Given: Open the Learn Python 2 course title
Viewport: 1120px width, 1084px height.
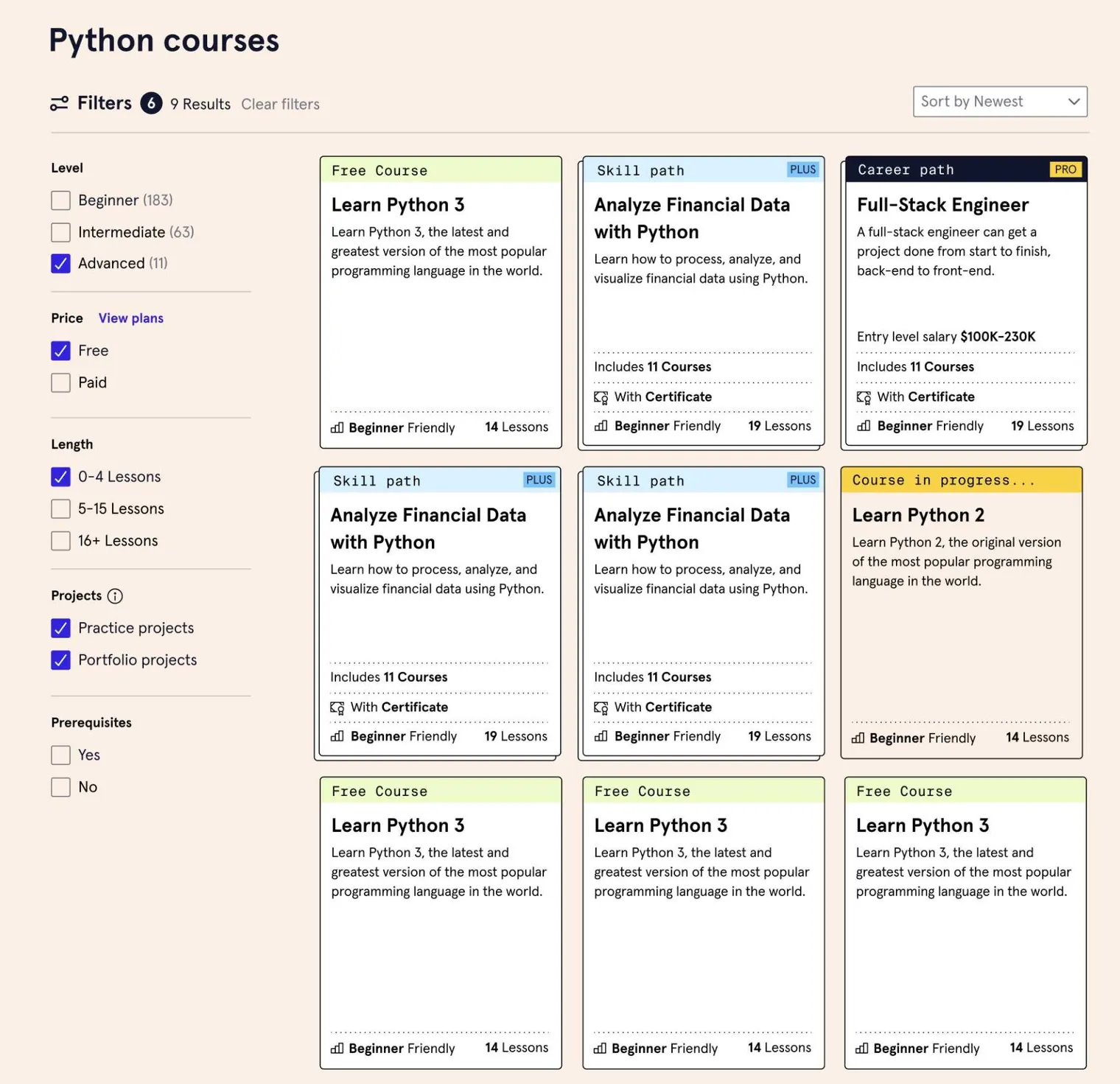Looking at the screenshot, I should [918, 515].
